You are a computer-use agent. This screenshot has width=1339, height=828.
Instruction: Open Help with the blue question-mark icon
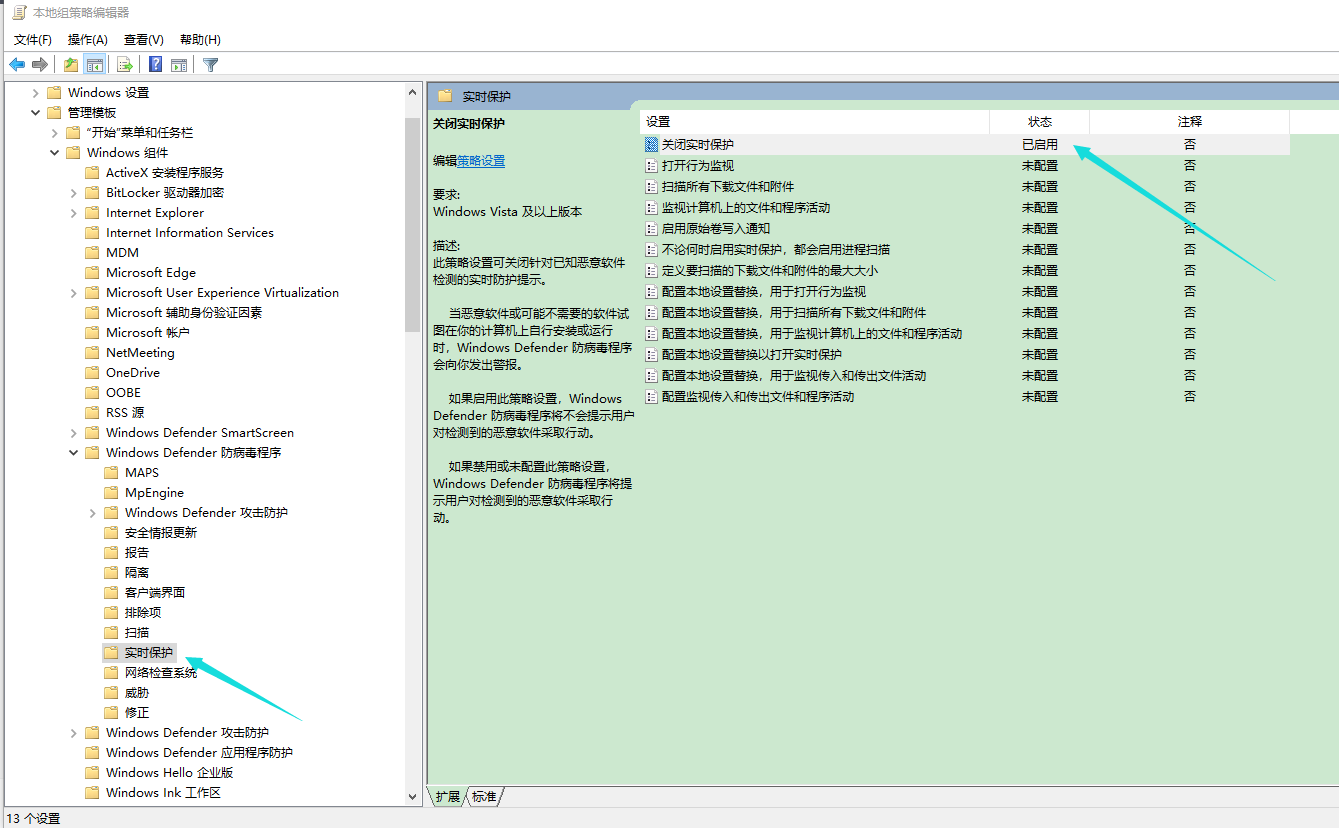(x=156, y=65)
